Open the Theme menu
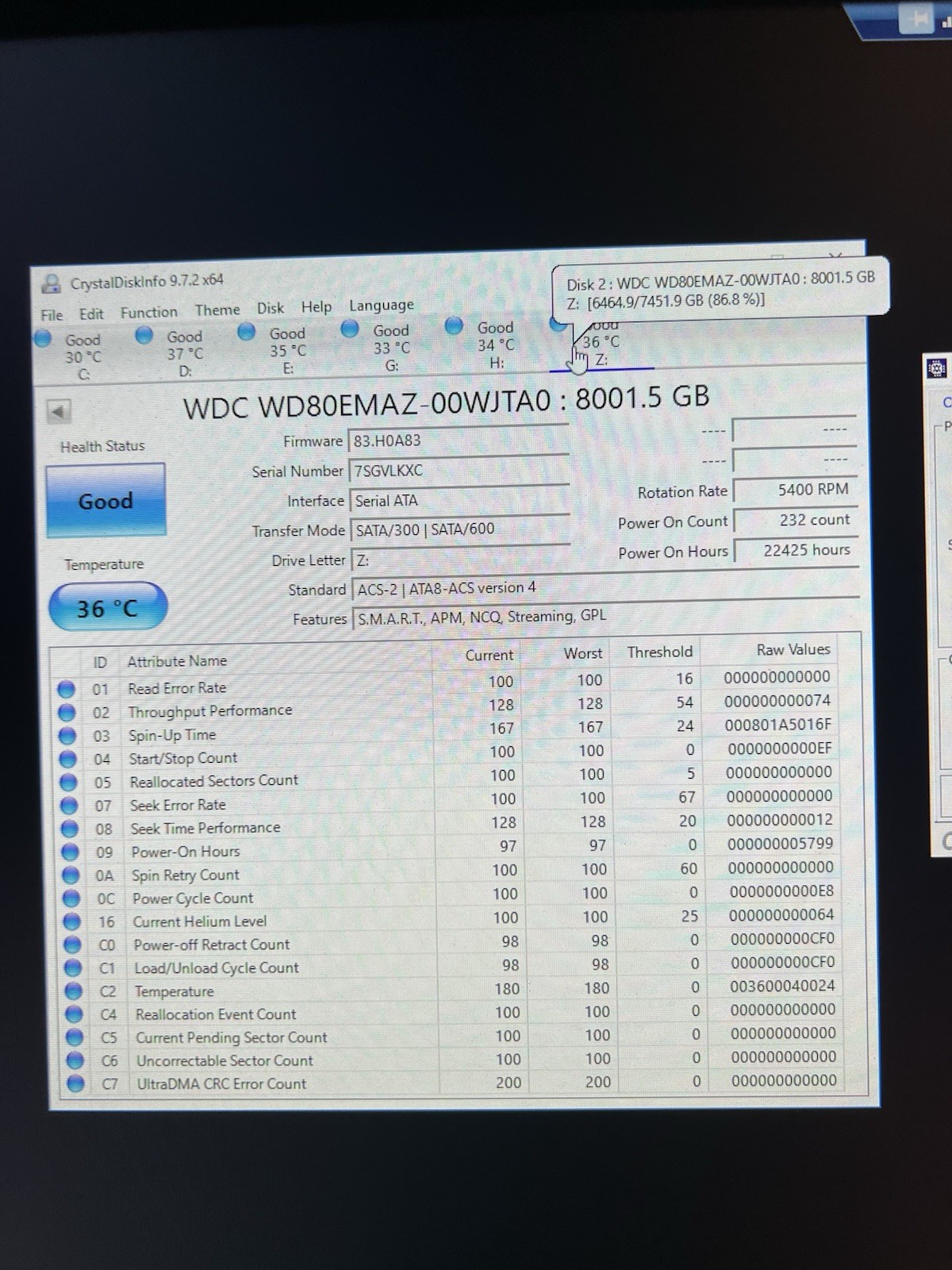 coord(217,310)
